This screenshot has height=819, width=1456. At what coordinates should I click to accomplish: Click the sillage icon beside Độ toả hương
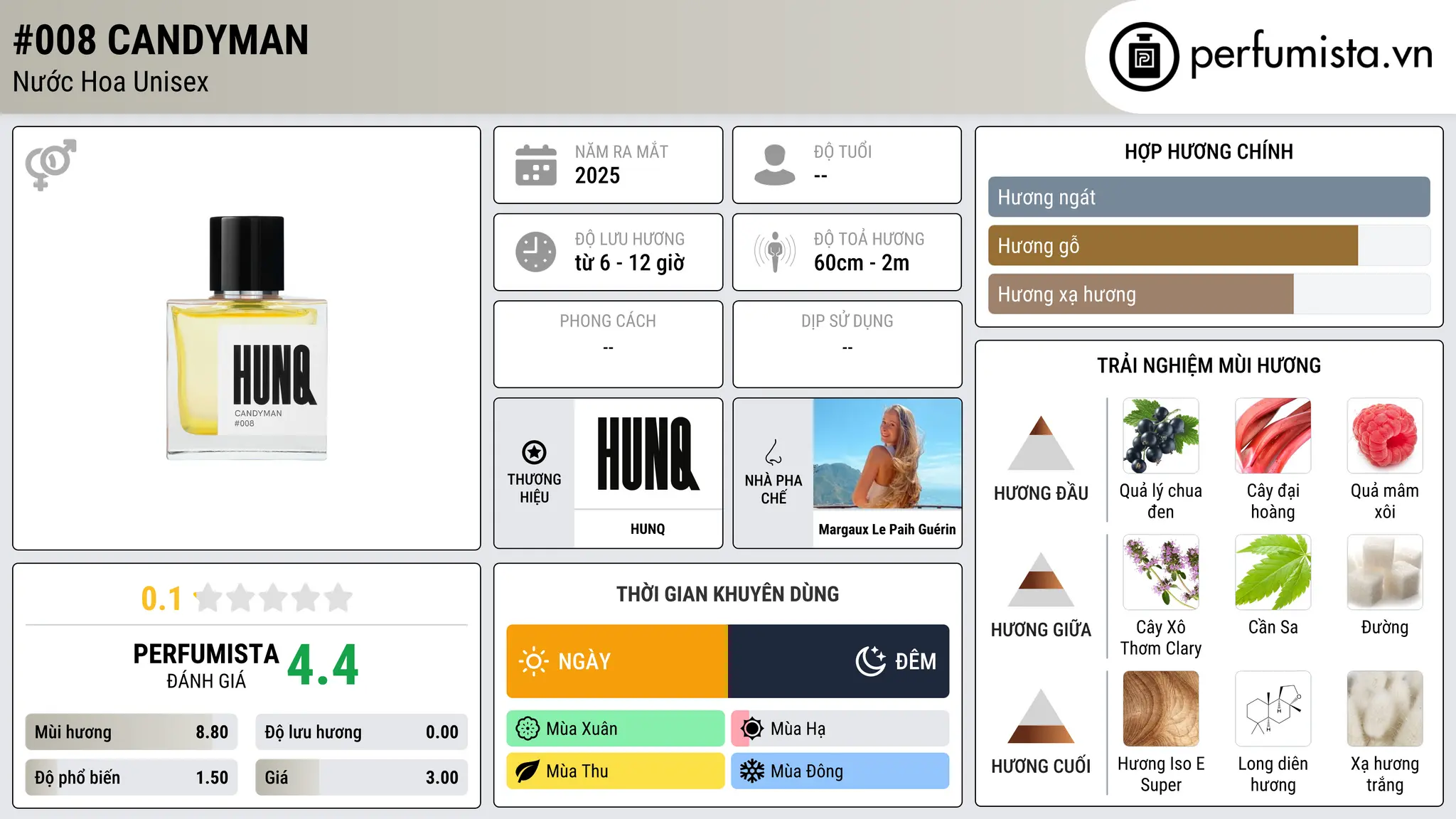775,252
